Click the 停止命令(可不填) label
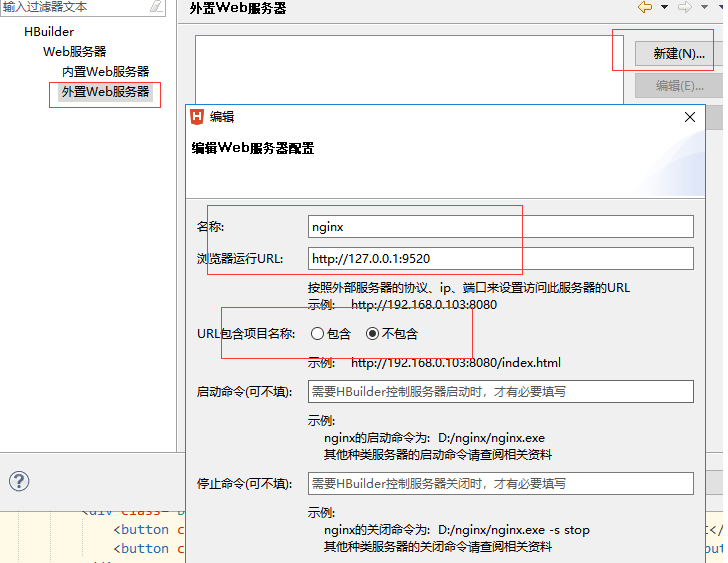This screenshot has width=728, height=563. coord(245,484)
